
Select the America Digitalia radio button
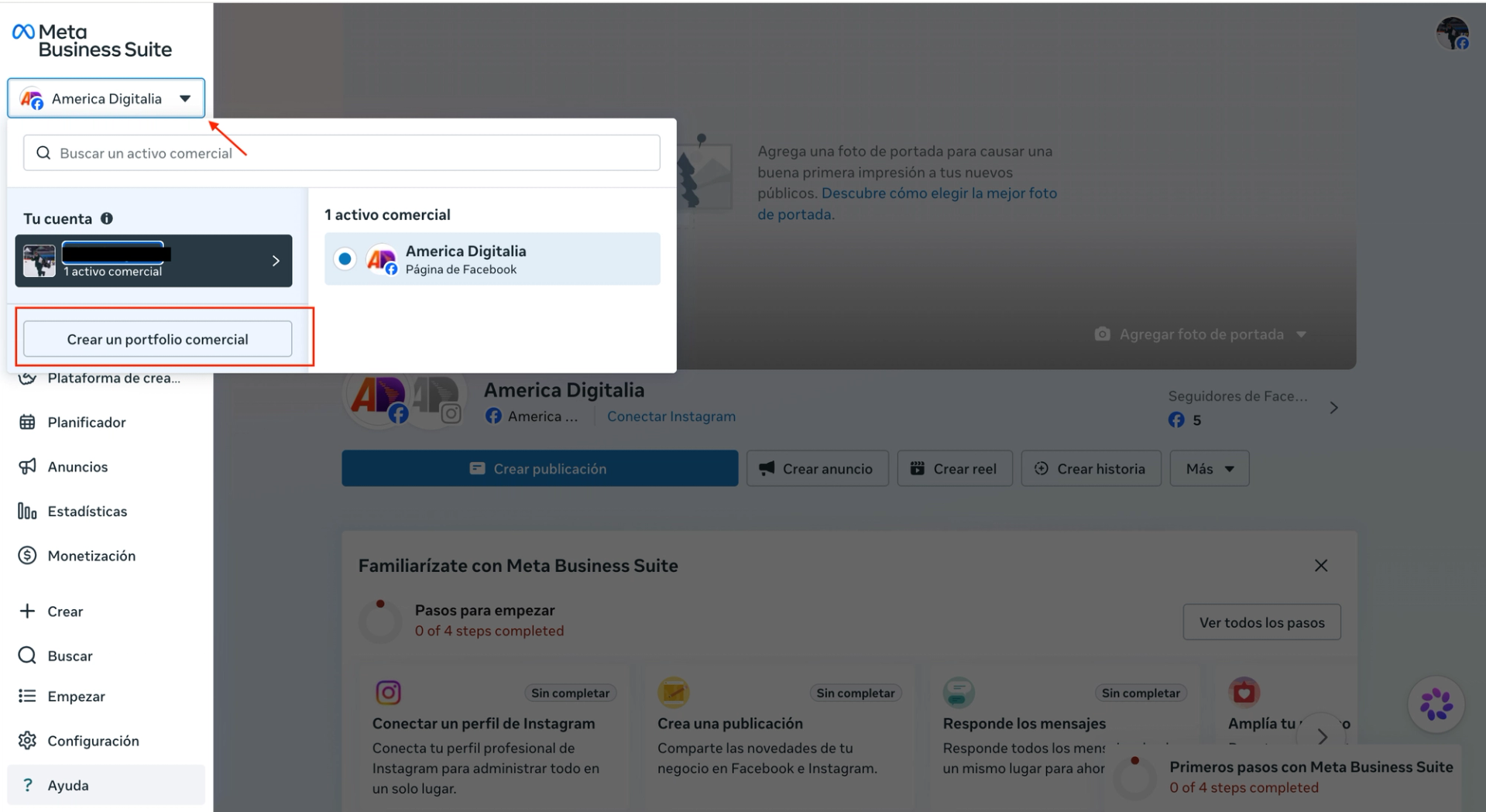click(x=345, y=259)
